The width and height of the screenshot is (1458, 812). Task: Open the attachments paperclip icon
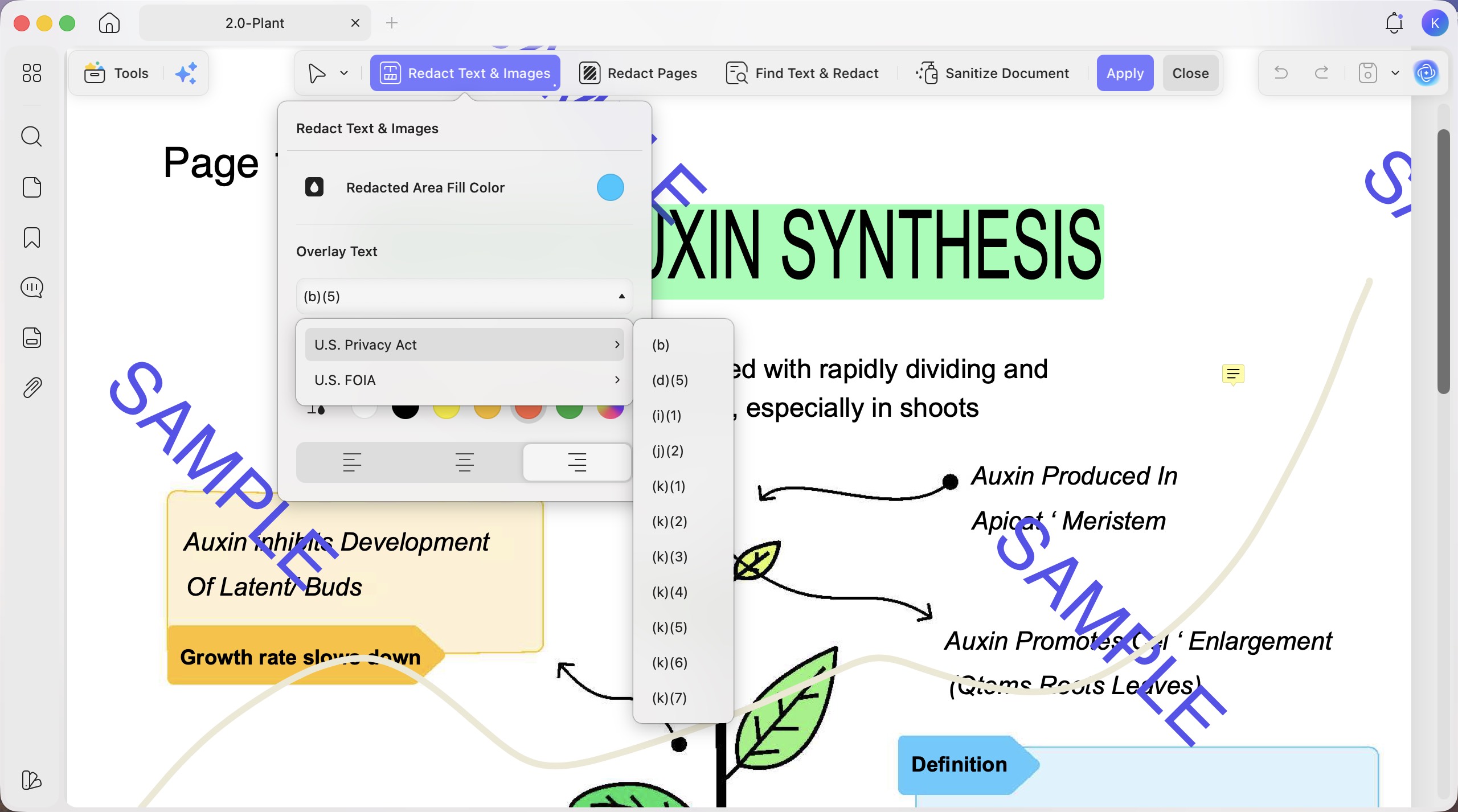pyautogui.click(x=32, y=388)
